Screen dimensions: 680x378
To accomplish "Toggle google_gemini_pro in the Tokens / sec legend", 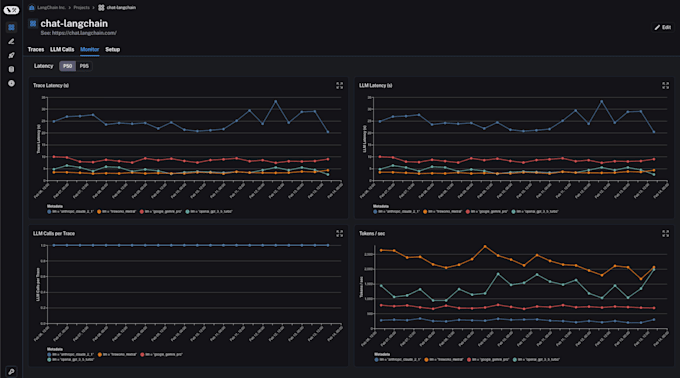I will click(x=488, y=360).
